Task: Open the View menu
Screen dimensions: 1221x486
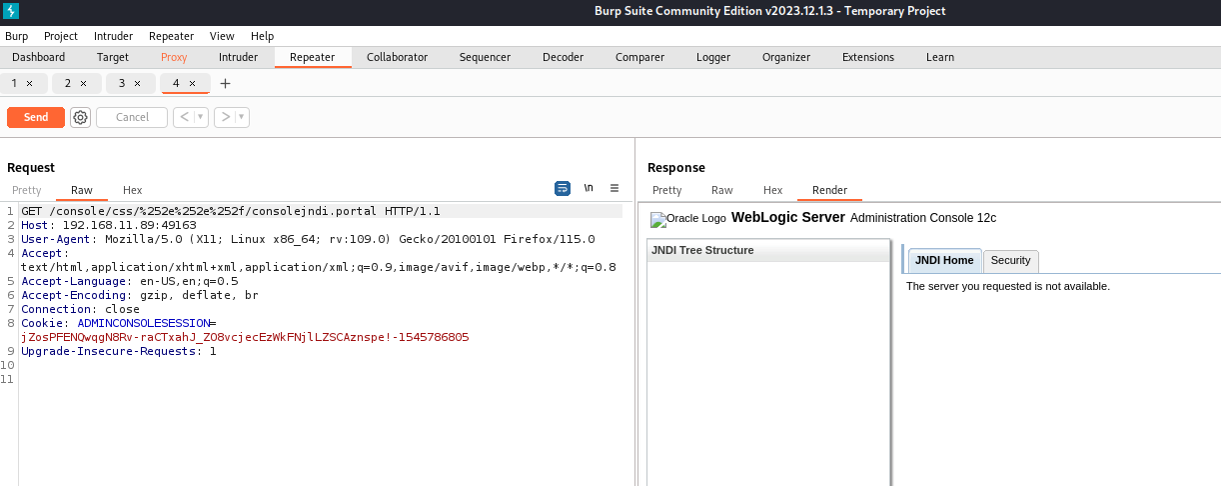Action: click(x=222, y=36)
